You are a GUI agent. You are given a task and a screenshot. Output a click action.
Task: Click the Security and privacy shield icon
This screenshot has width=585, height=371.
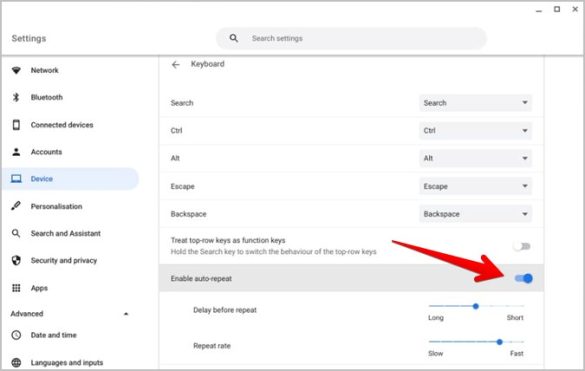tap(16, 260)
